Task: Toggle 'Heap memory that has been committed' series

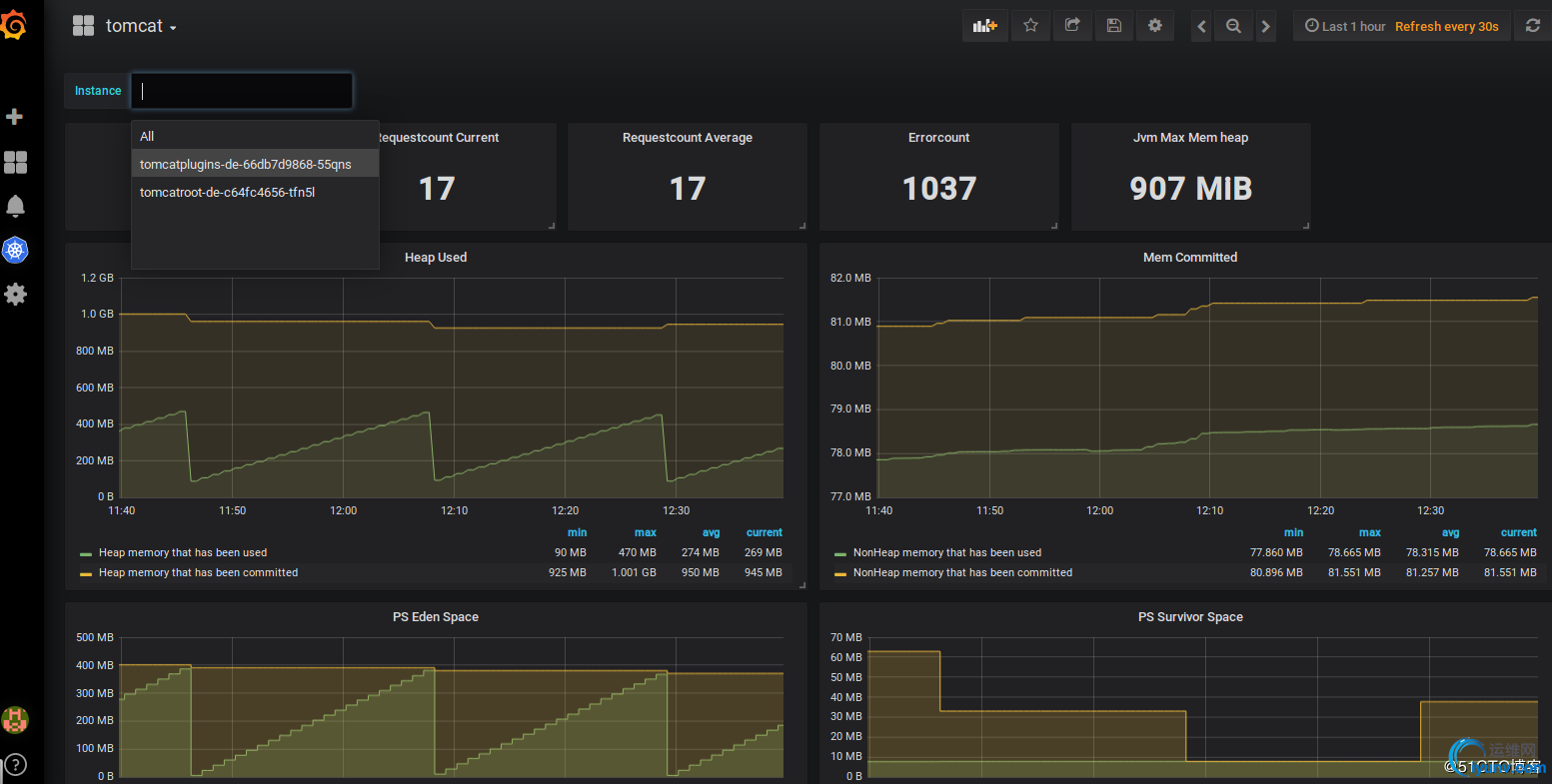Action: tap(198, 572)
